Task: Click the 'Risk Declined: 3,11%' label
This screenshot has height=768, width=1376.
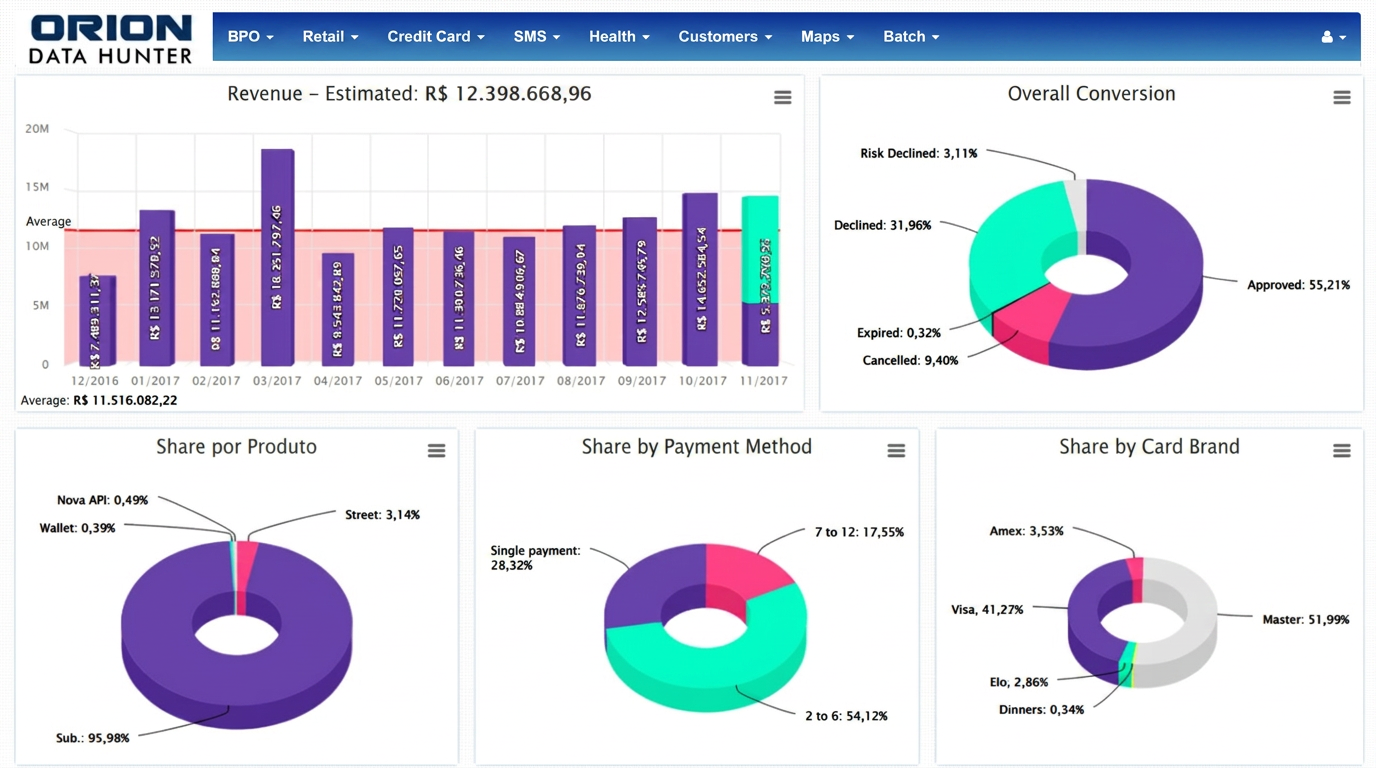Action: (x=918, y=153)
